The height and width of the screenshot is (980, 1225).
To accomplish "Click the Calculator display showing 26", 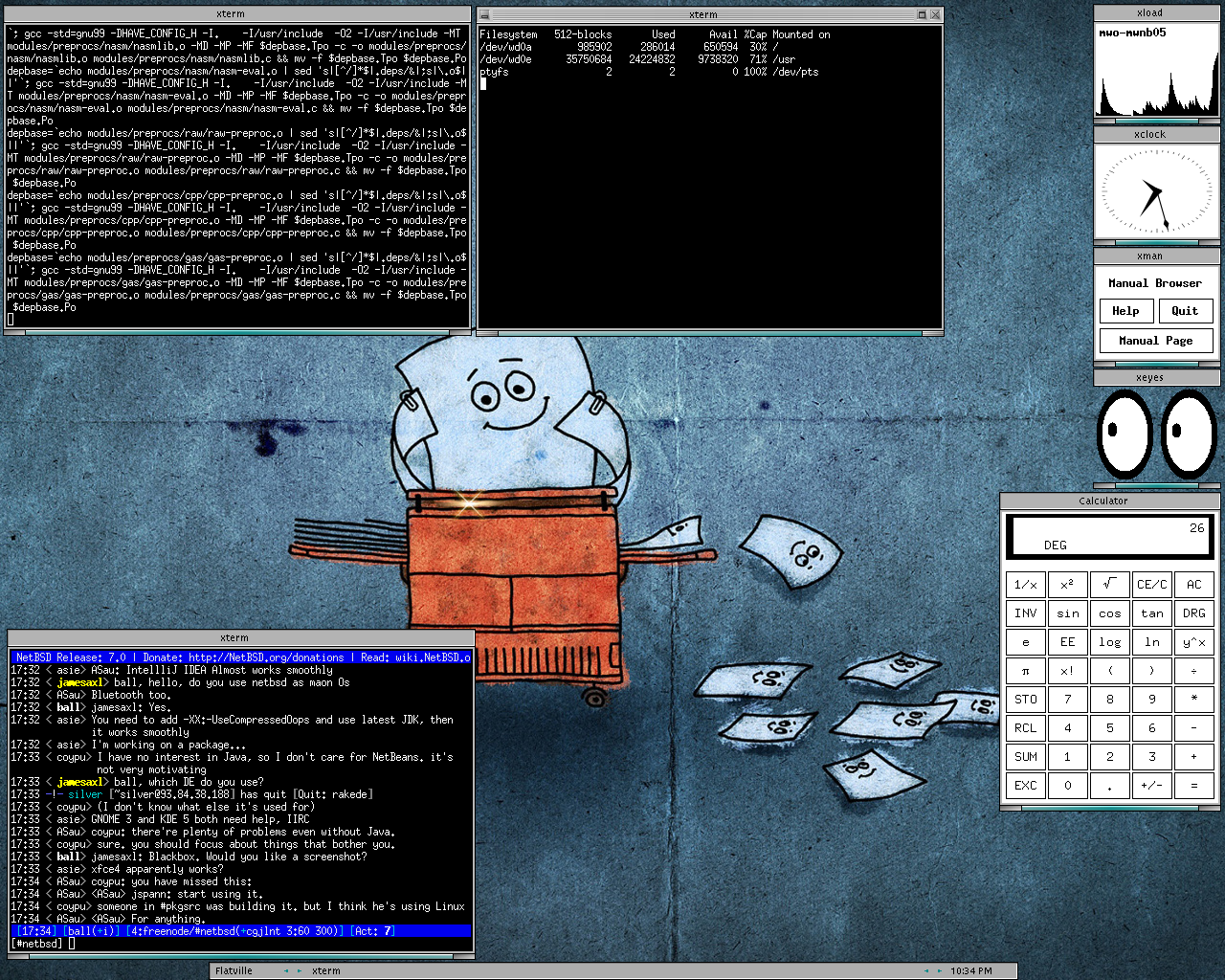I will (1109, 536).
